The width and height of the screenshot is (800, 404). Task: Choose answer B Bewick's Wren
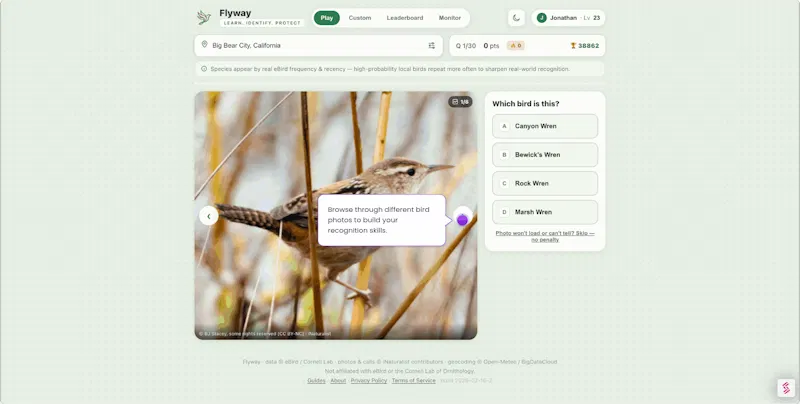(545, 155)
